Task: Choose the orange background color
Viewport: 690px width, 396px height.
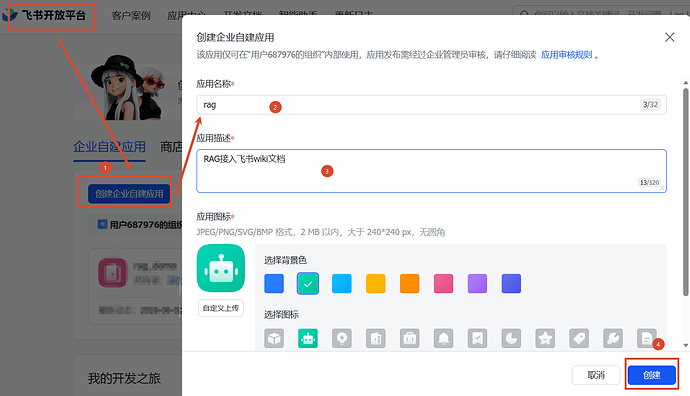Action: pyautogui.click(x=410, y=283)
